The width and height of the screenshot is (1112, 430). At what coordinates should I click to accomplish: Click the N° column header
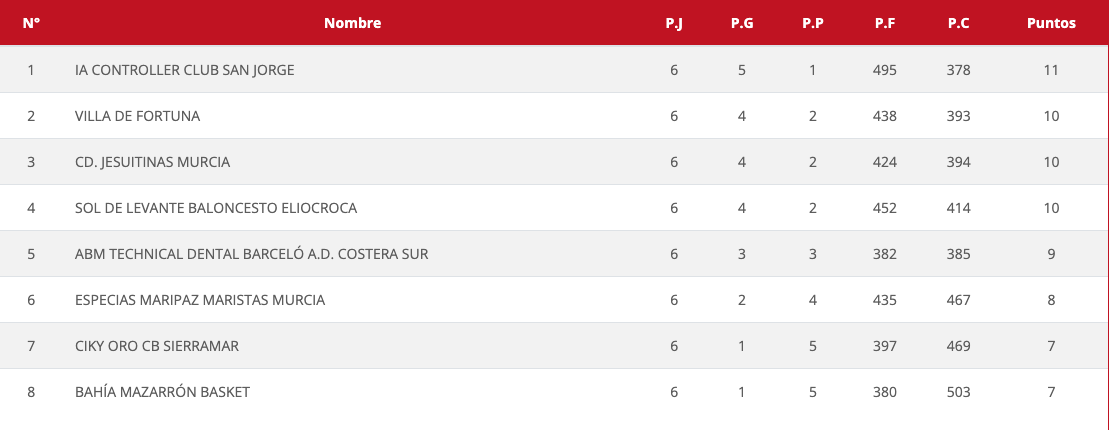tap(31, 23)
